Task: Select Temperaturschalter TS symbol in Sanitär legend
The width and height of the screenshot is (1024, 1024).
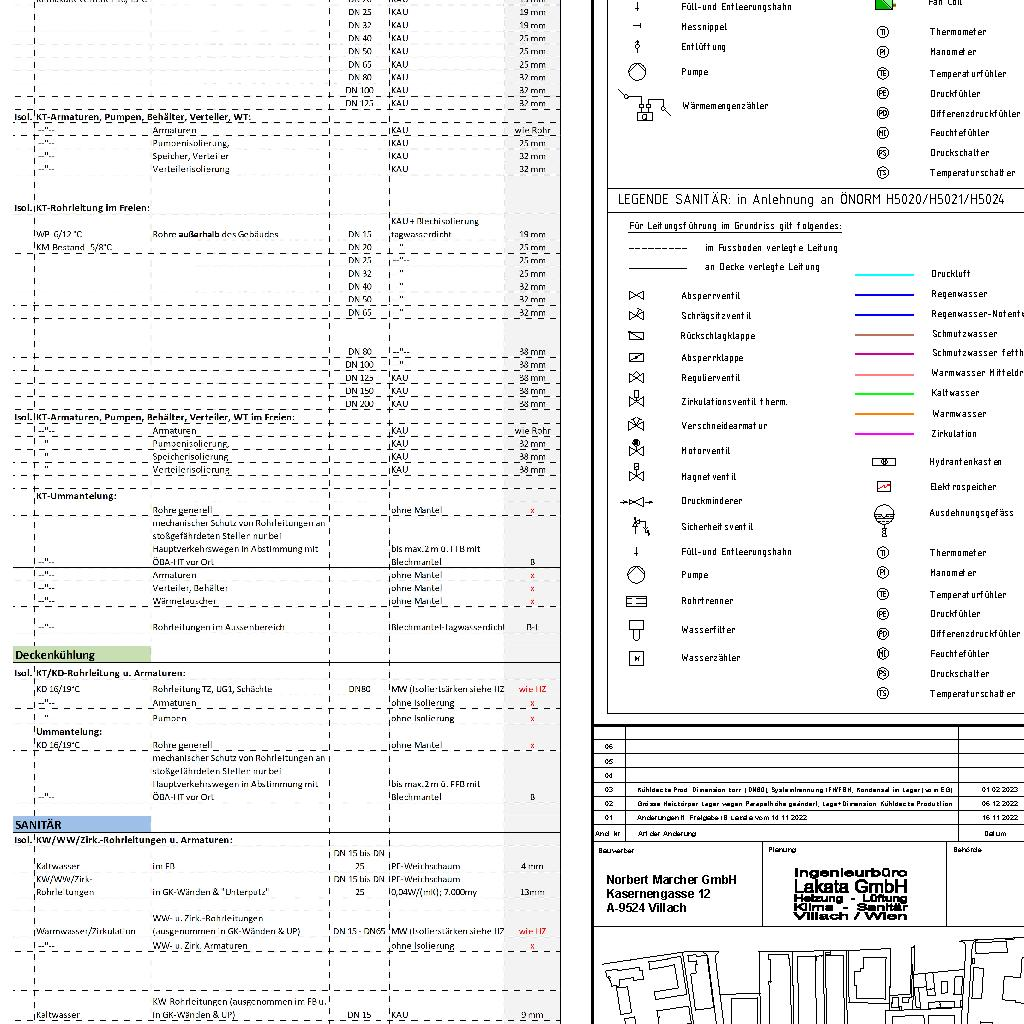Action: coord(882,694)
